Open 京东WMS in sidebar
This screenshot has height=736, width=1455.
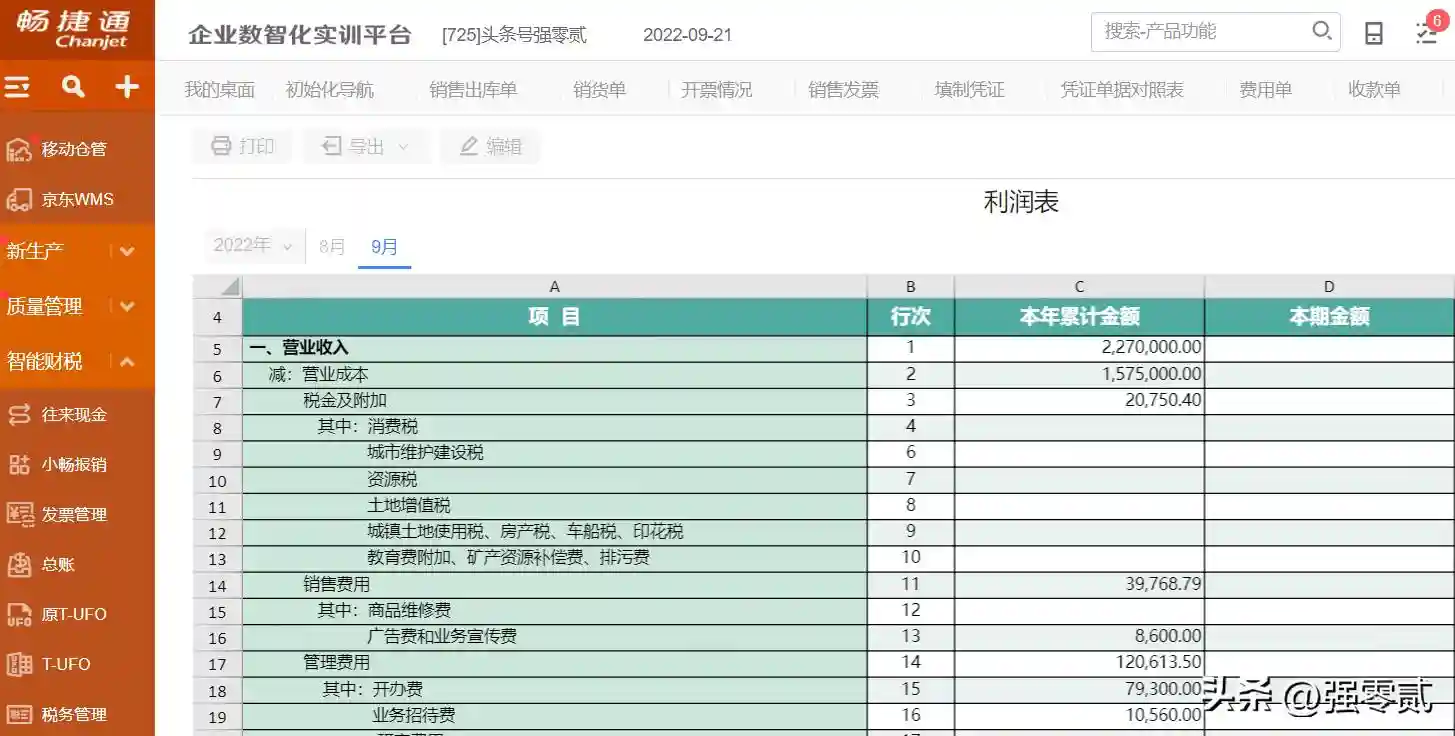click(x=77, y=199)
